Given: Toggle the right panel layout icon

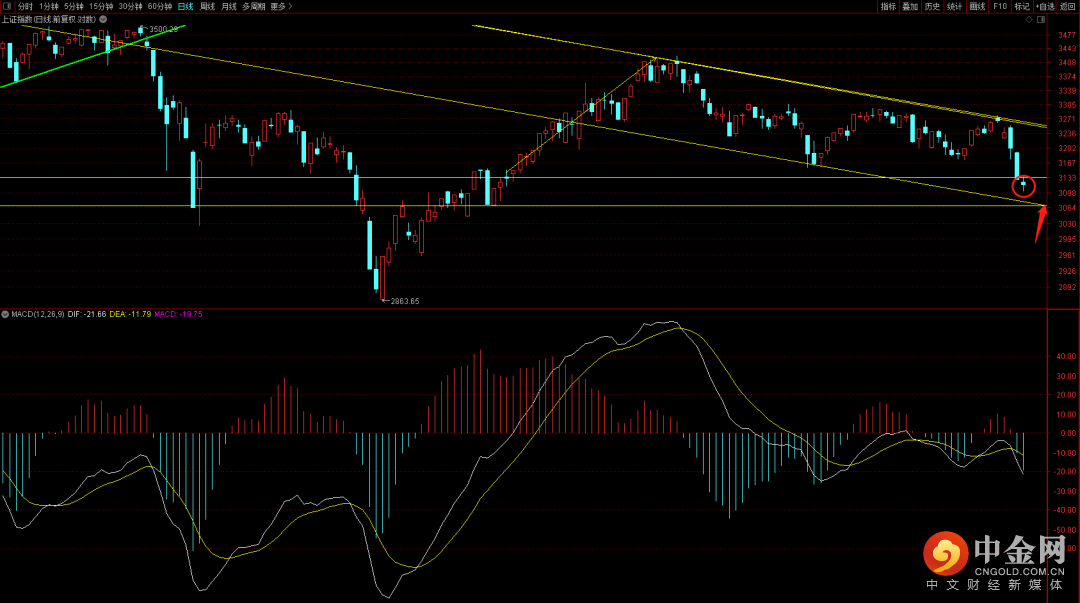Looking at the screenshot, I should click(x=1042, y=19).
